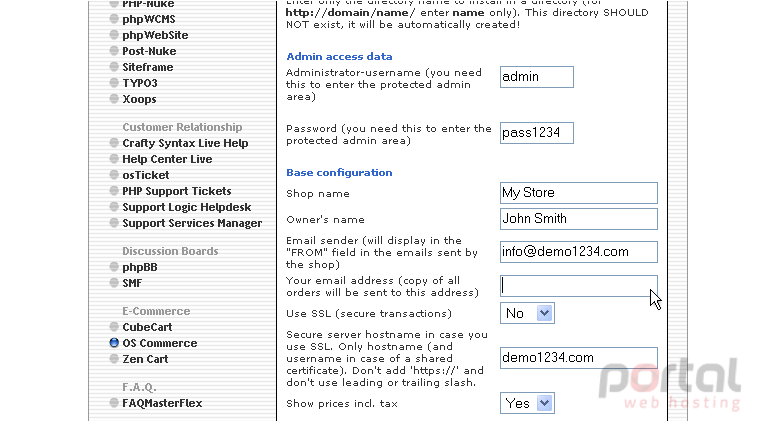Click the bullet icon next to phpWCMS
This screenshot has height=422, width=776.
[x=114, y=19]
